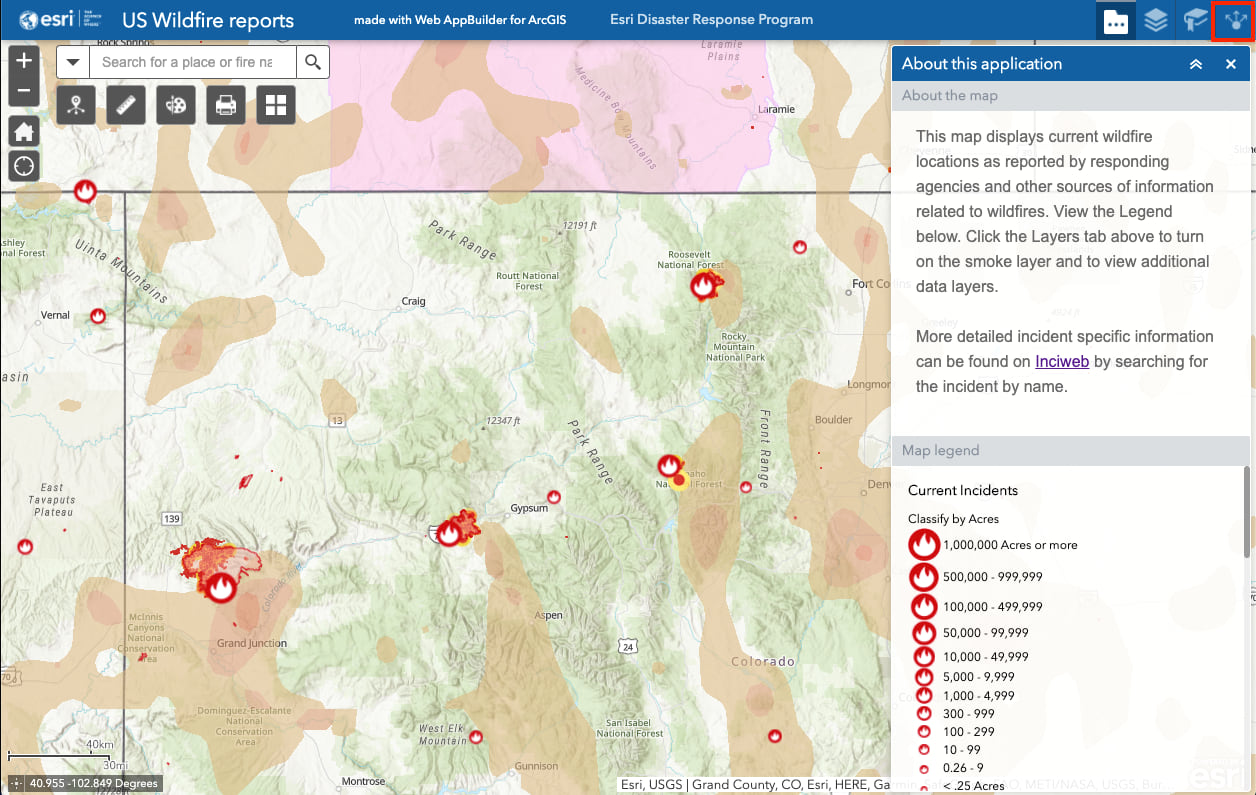Click the place or fire name search field
This screenshot has width=1256, height=795.
point(193,62)
